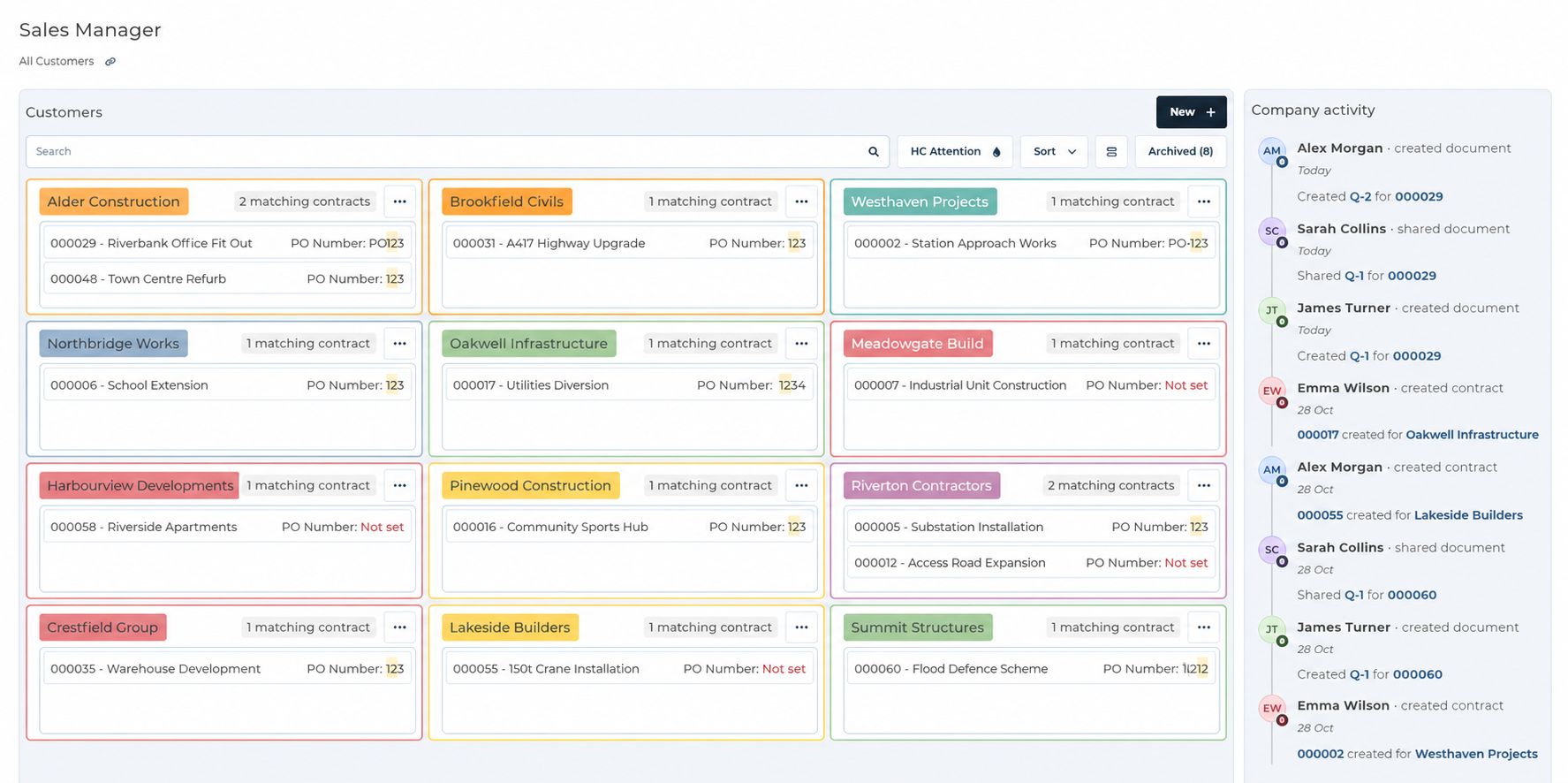Screen dimensions: 1568x783
Task: Open the Oakwell Infrastructure card options menu
Action: click(x=801, y=344)
